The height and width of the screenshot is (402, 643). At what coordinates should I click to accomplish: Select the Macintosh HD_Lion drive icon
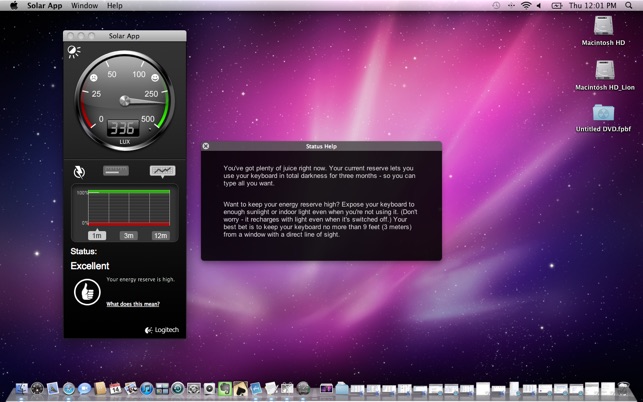click(x=604, y=71)
